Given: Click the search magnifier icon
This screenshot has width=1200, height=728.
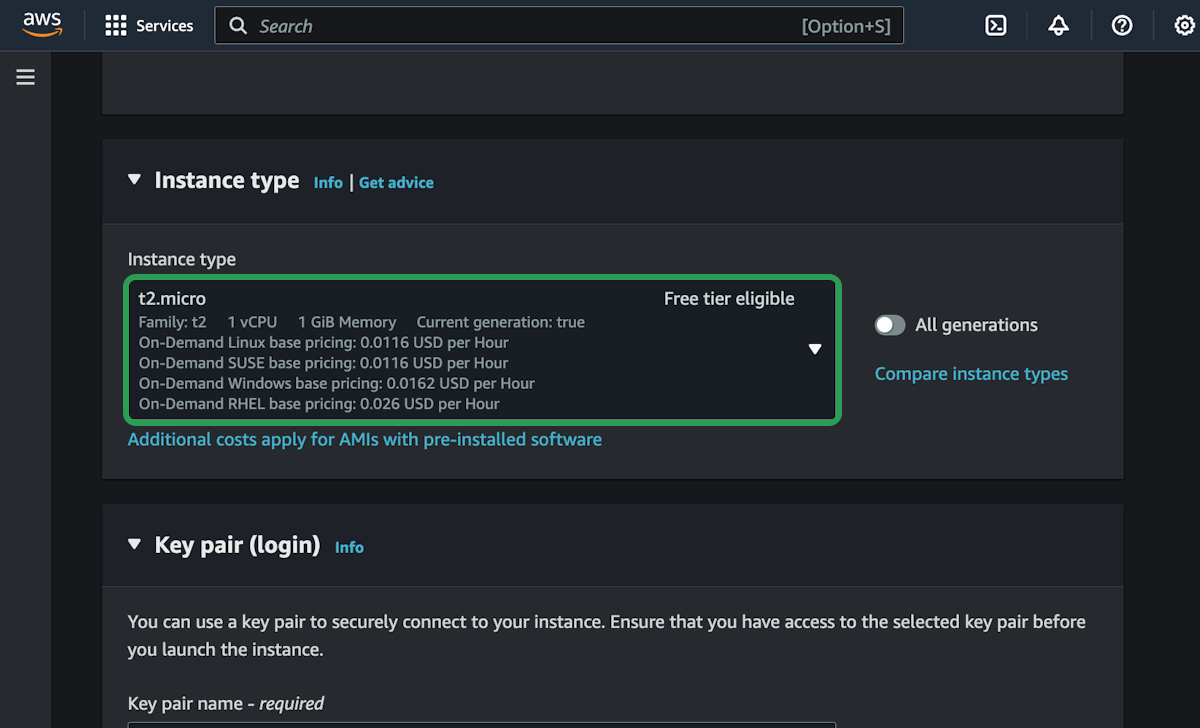Looking at the screenshot, I should 238,26.
